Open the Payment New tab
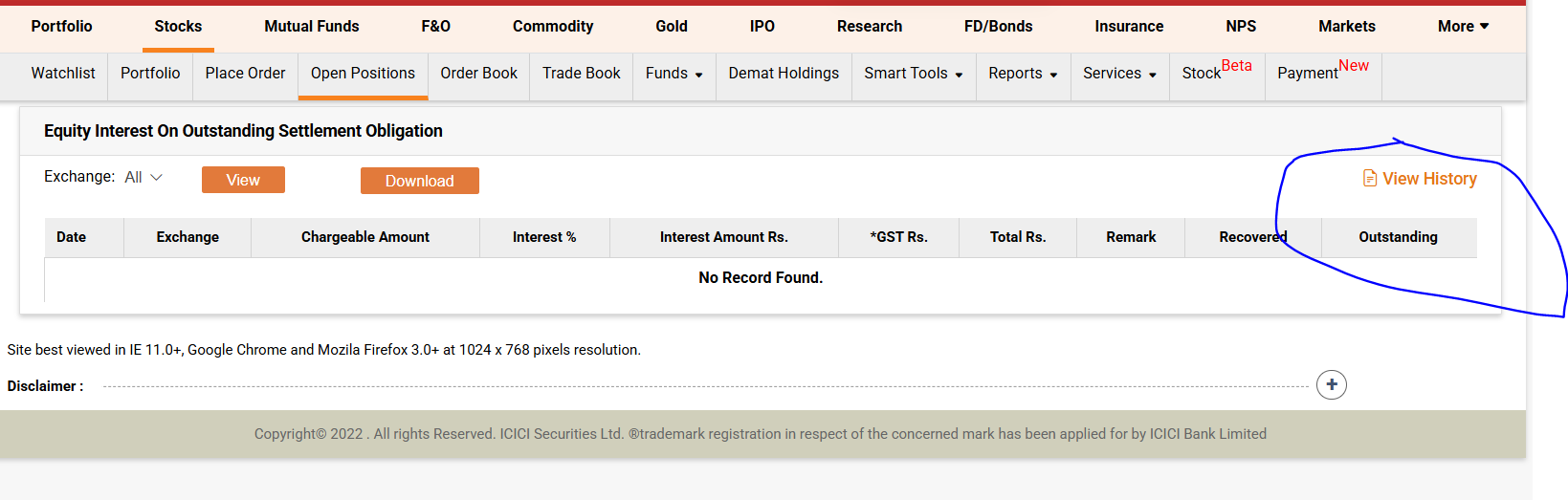Viewport: 1568px width, 500px height. (1322, 72)
